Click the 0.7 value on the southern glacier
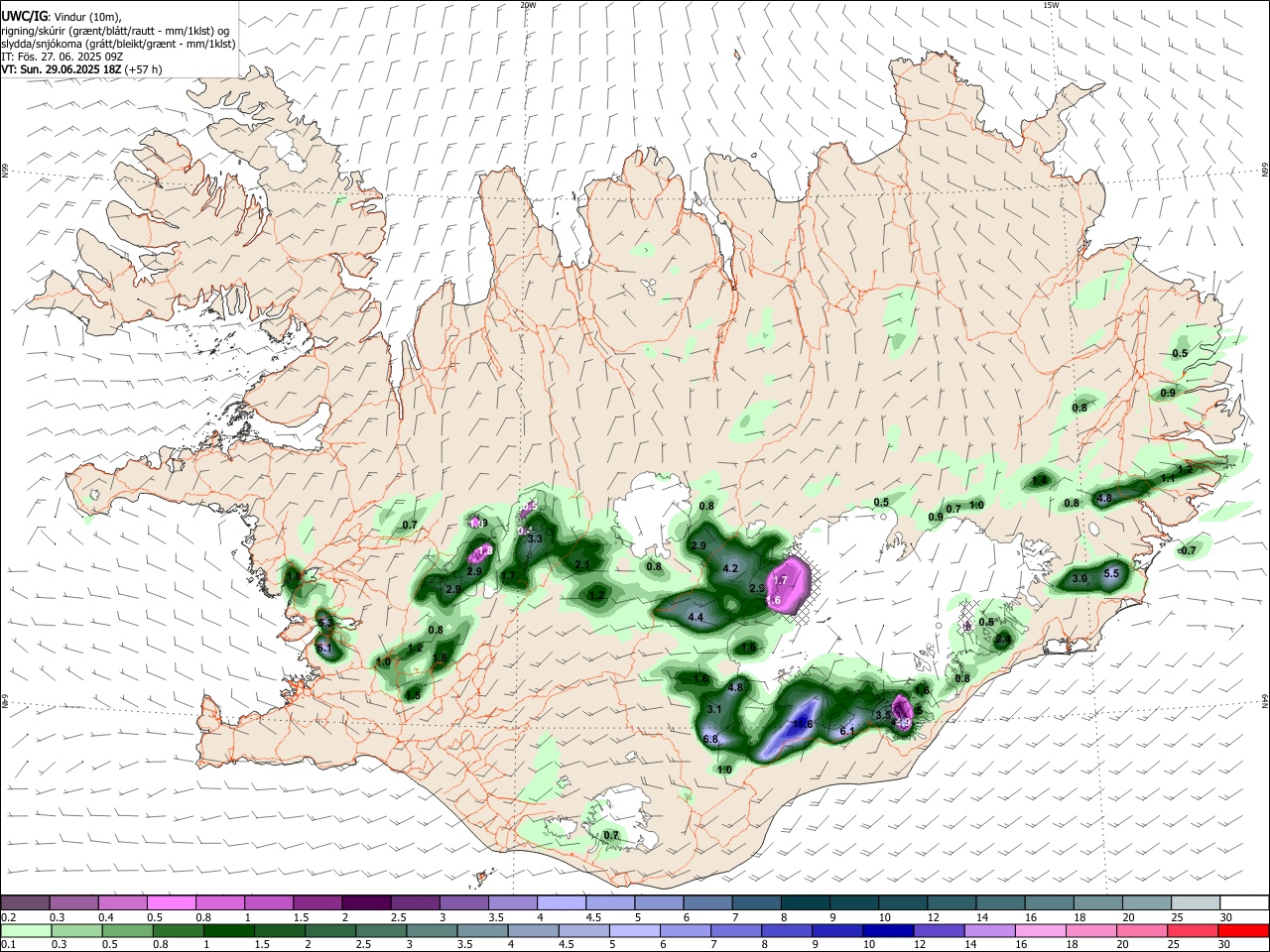Viewport: 1270px width, 952px height. [611, 835]
